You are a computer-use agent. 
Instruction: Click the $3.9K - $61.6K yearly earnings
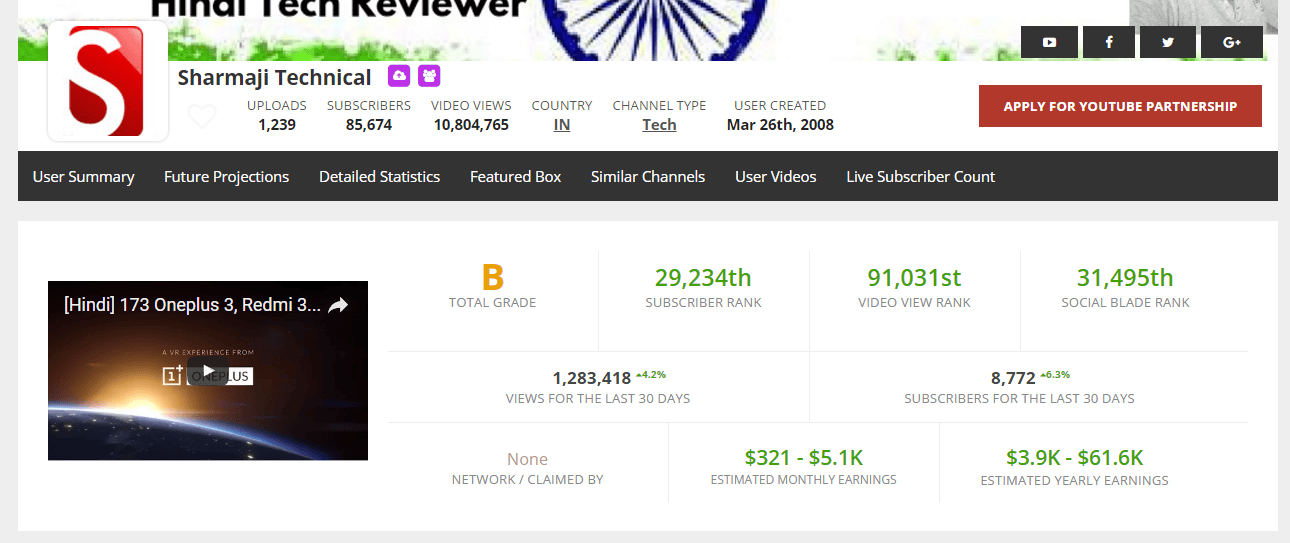[x=1074, y=458]
